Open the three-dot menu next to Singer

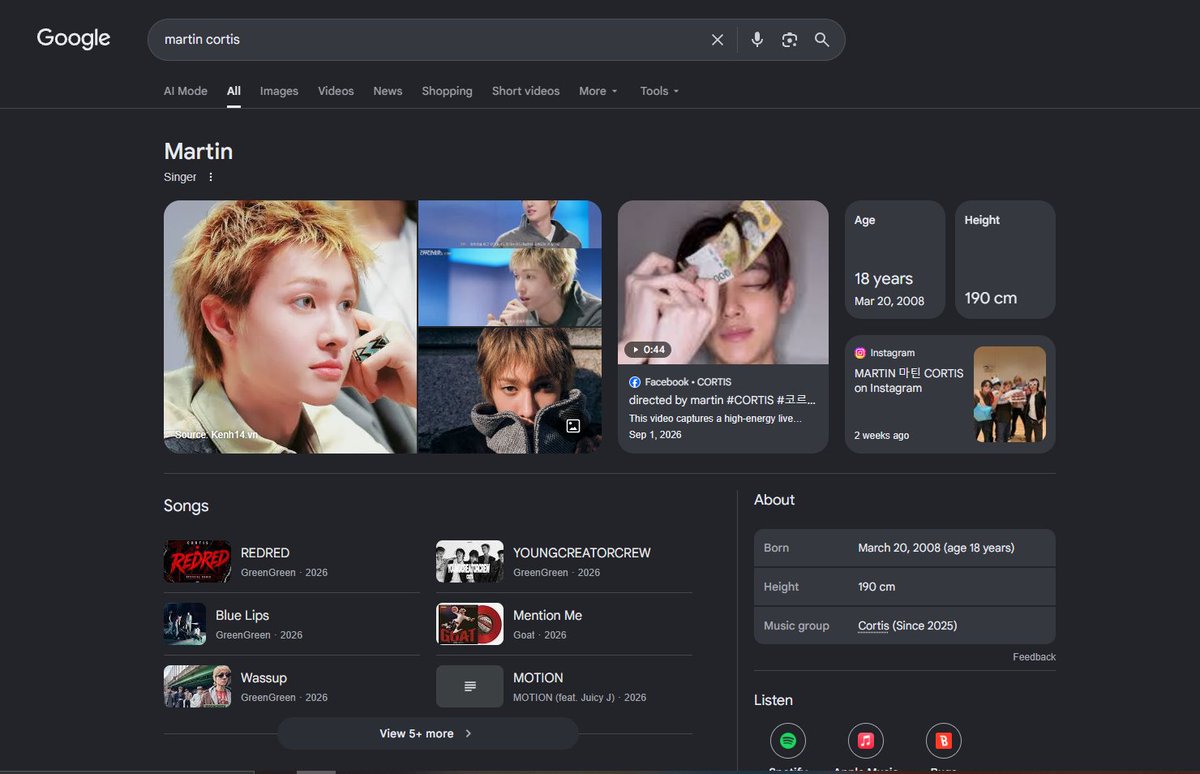pos(210,177)
